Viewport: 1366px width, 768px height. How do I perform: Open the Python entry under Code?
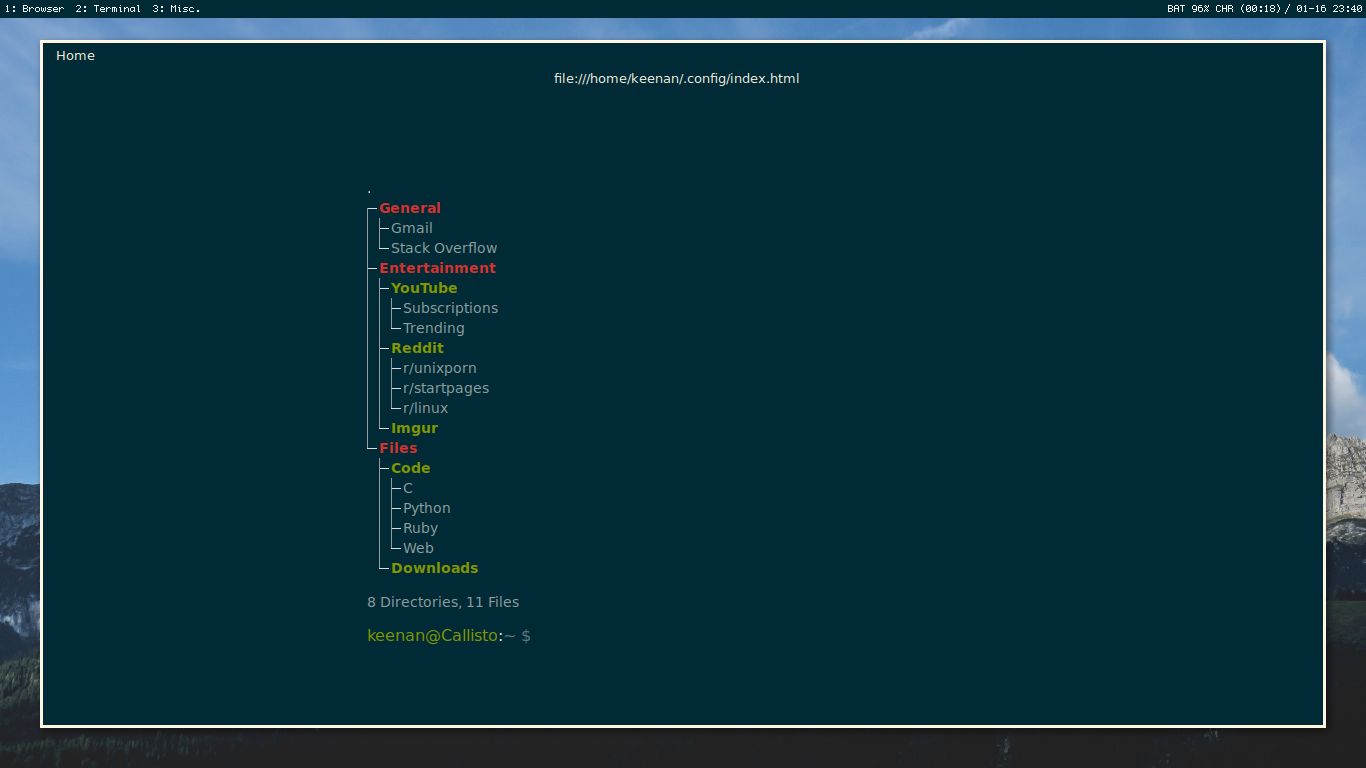[x=426, y=508]
